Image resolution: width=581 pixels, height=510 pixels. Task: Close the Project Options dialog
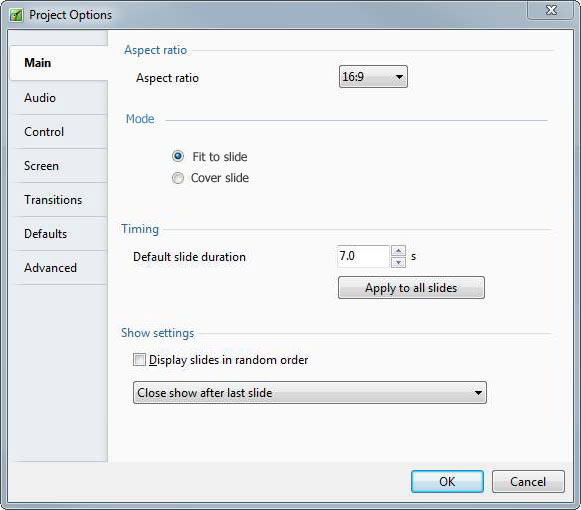pyautogui.click(x=551, y=10)
